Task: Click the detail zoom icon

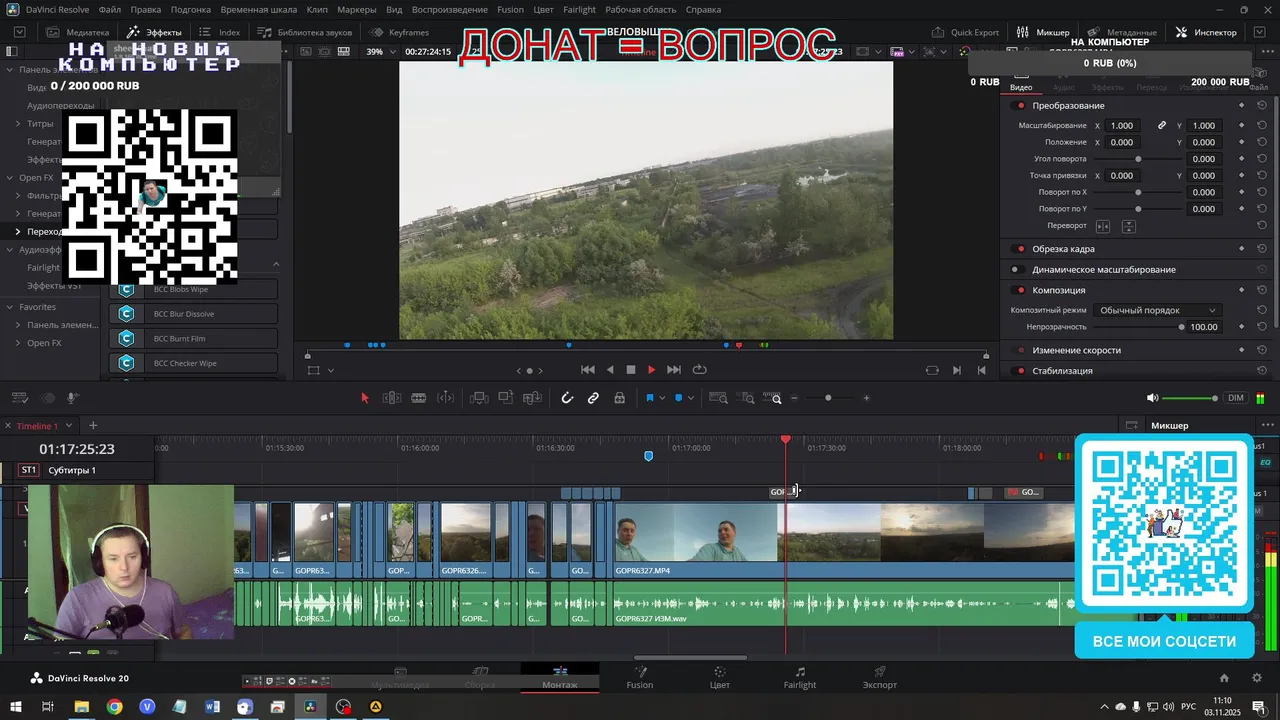Action: pos(747,398)
